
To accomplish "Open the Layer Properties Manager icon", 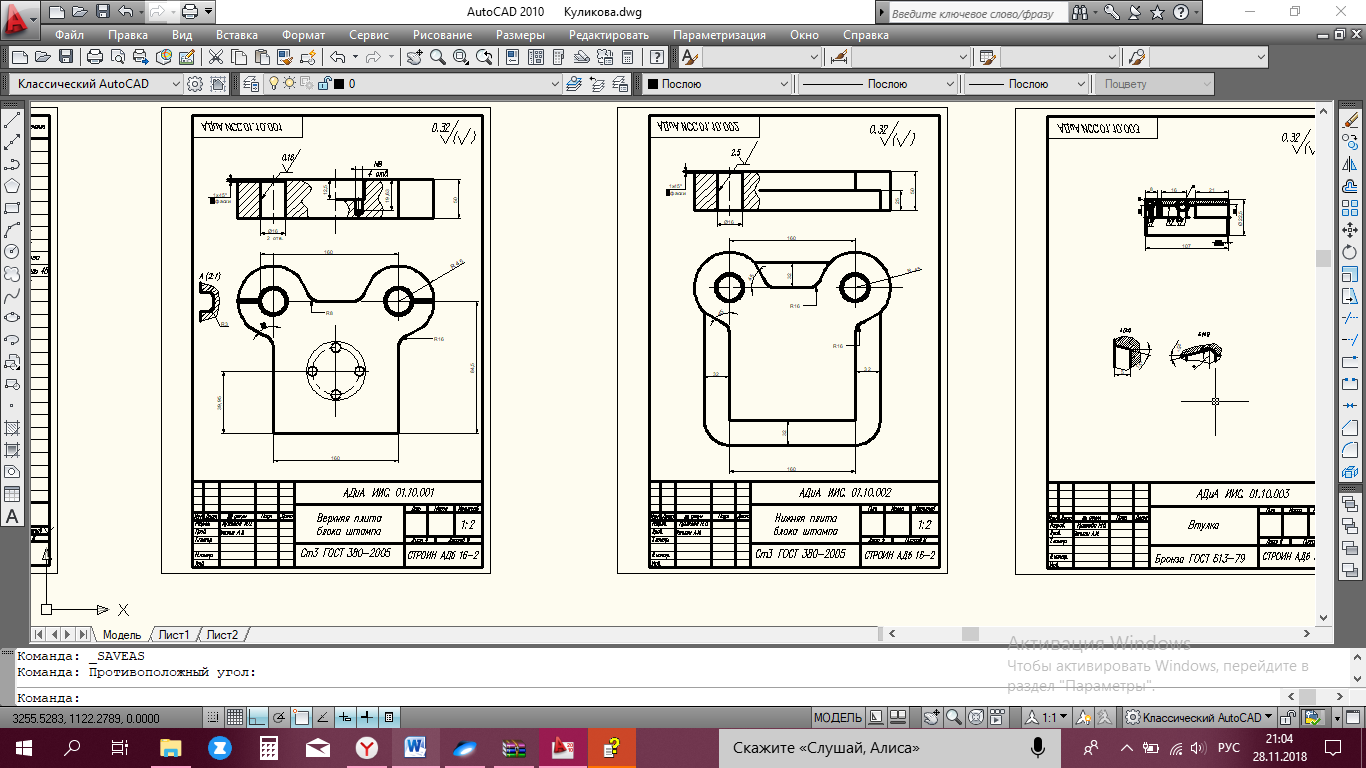I will pyautogui.click(x=250, y=84).
